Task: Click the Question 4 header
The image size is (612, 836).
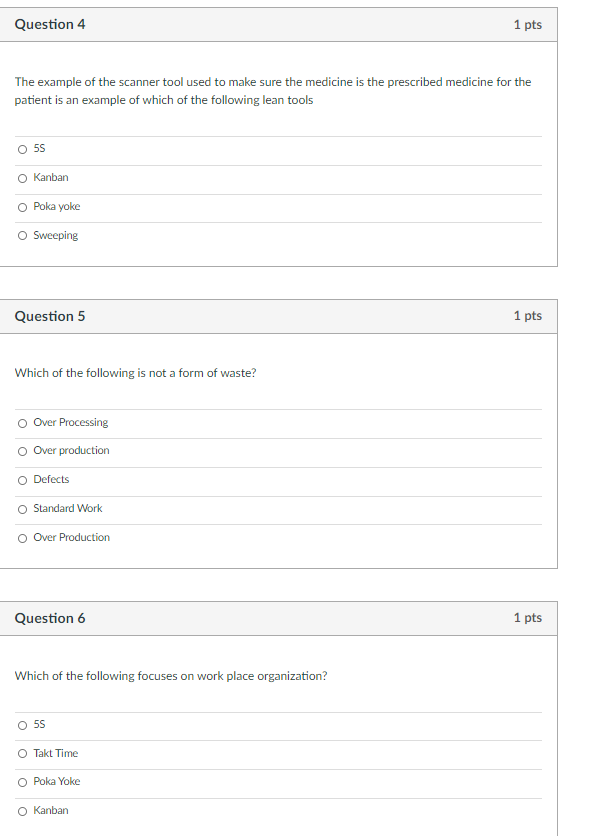Action: pos(49,24)
